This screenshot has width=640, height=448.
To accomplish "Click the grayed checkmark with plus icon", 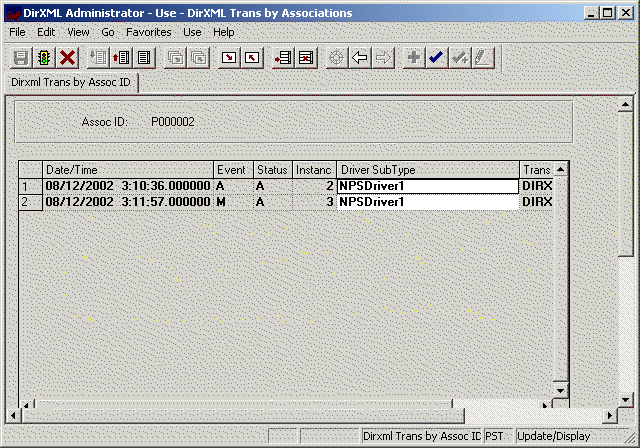I will tap(460, 58).
